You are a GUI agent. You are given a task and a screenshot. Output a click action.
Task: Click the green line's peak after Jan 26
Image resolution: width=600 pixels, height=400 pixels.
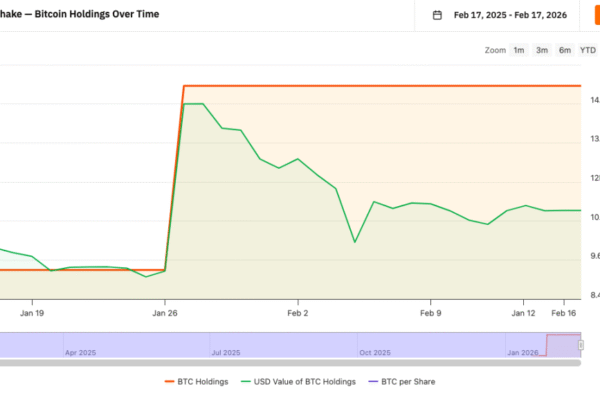[194, 104]
